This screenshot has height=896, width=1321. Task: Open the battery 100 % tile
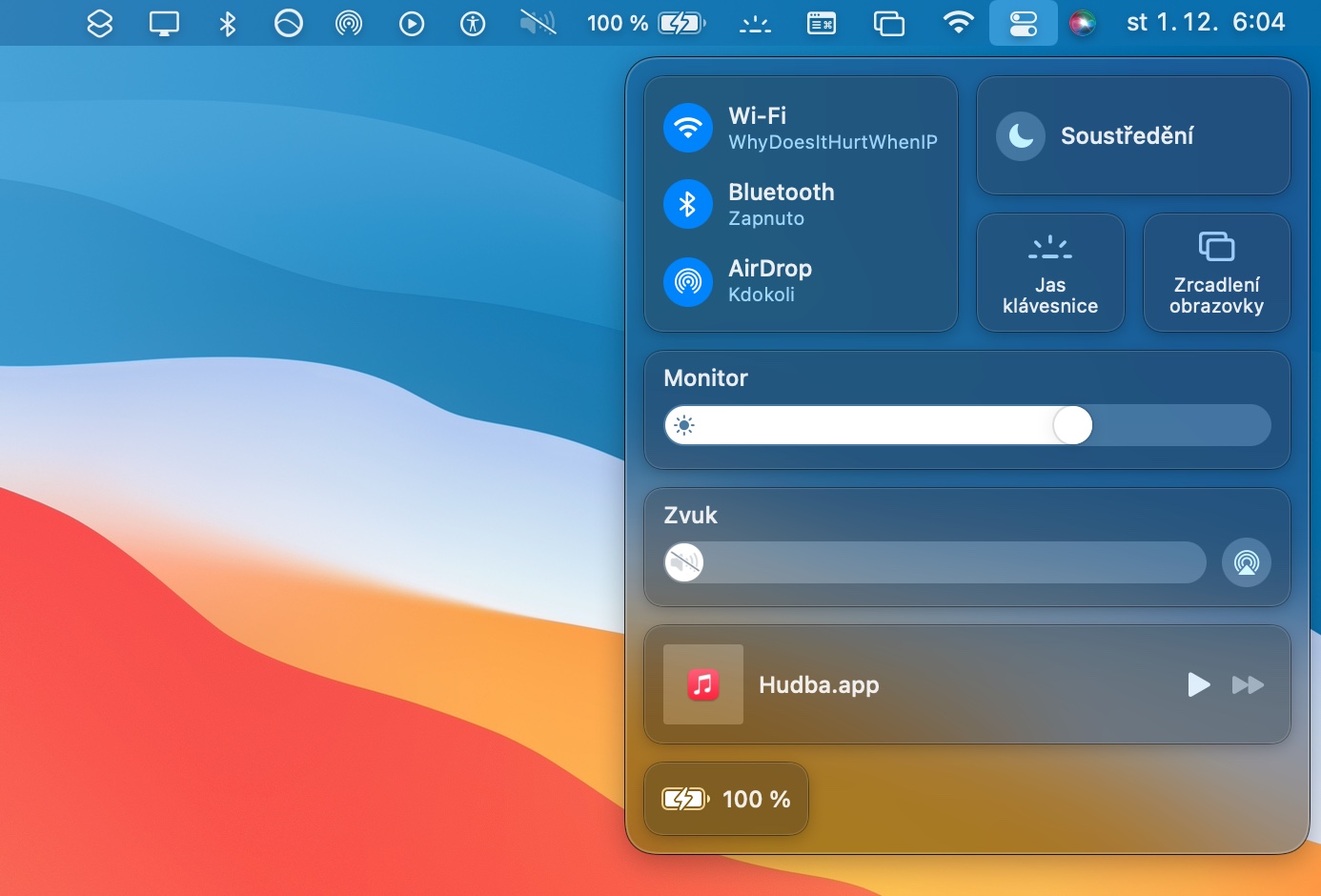(726, 799)
